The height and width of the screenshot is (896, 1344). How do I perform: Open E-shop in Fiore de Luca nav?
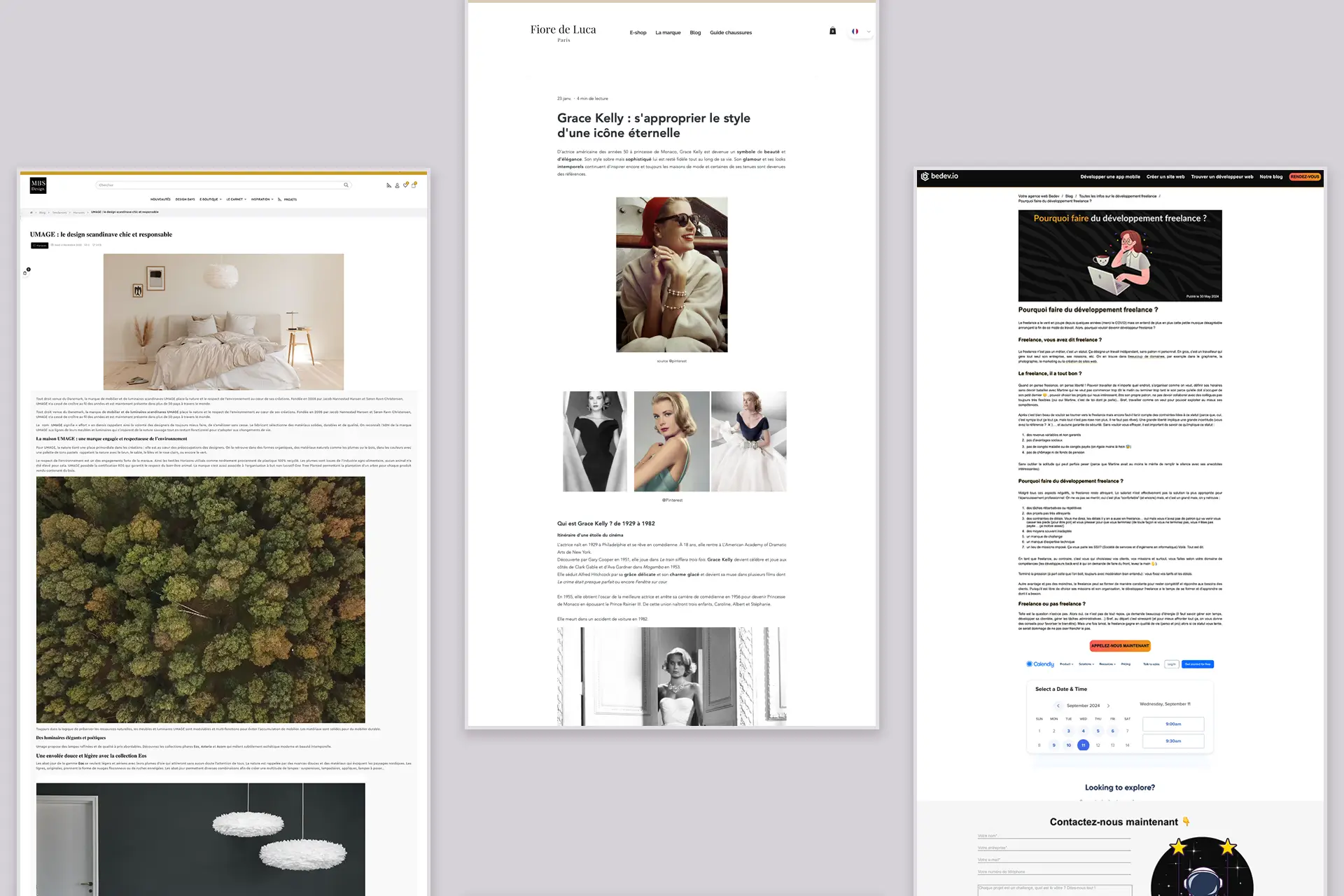(x=638, y=32)
